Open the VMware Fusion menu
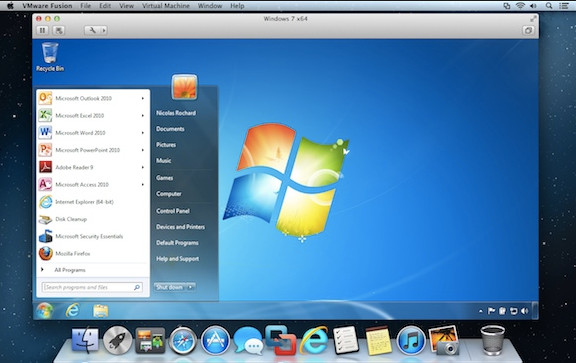576x363 pixels. 47,6
